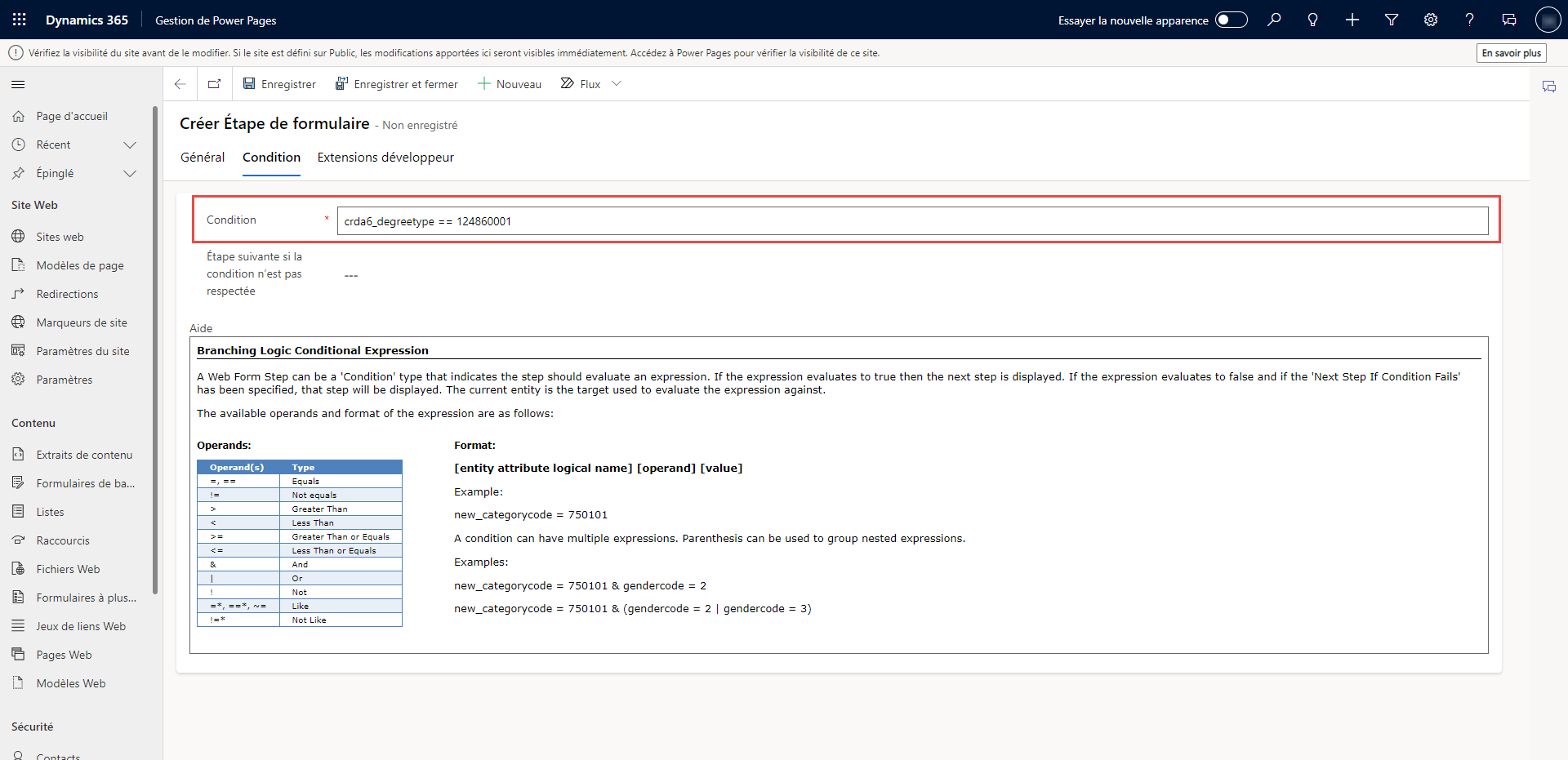Click the Enregistrer et fermer icon

342,83
